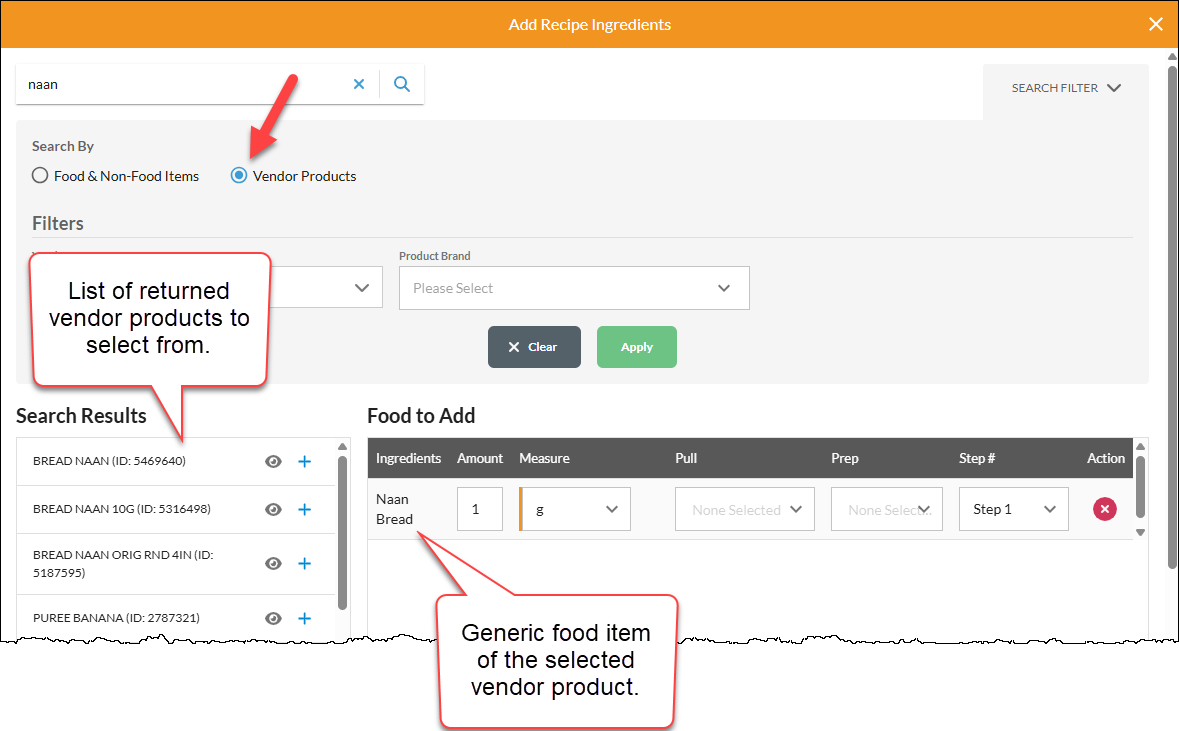Add PUREE BANANA to recipe
Screen dimensions: 1179x731
point(305,618)
